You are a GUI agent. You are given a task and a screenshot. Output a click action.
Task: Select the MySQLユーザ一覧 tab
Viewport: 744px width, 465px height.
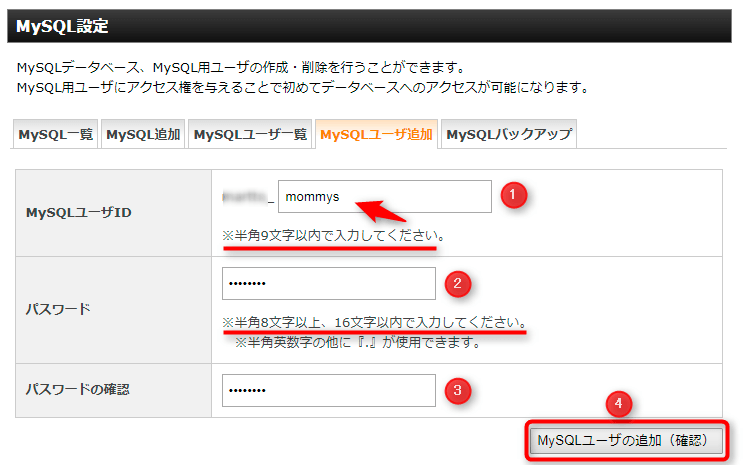[250, 134]
